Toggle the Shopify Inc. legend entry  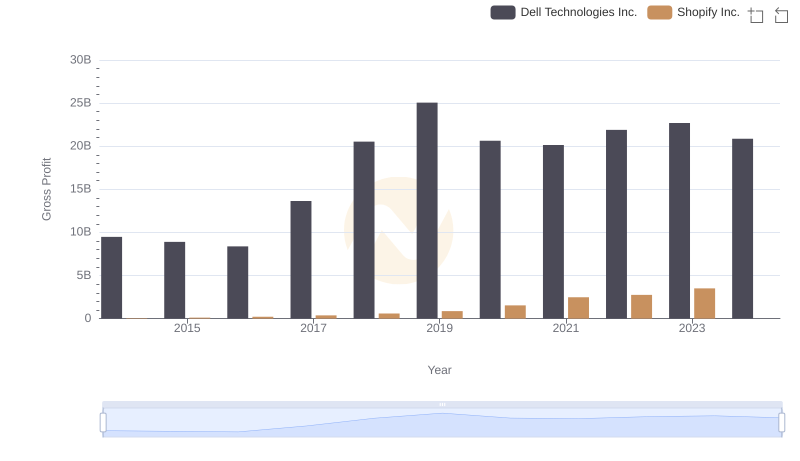693,12
